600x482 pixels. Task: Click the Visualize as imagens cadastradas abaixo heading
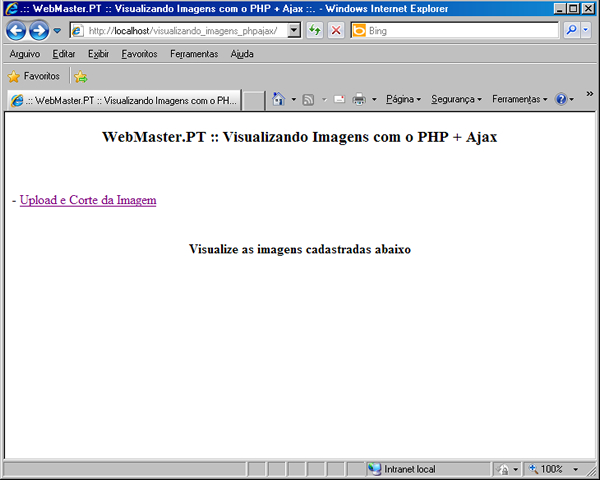click(300, 249)
